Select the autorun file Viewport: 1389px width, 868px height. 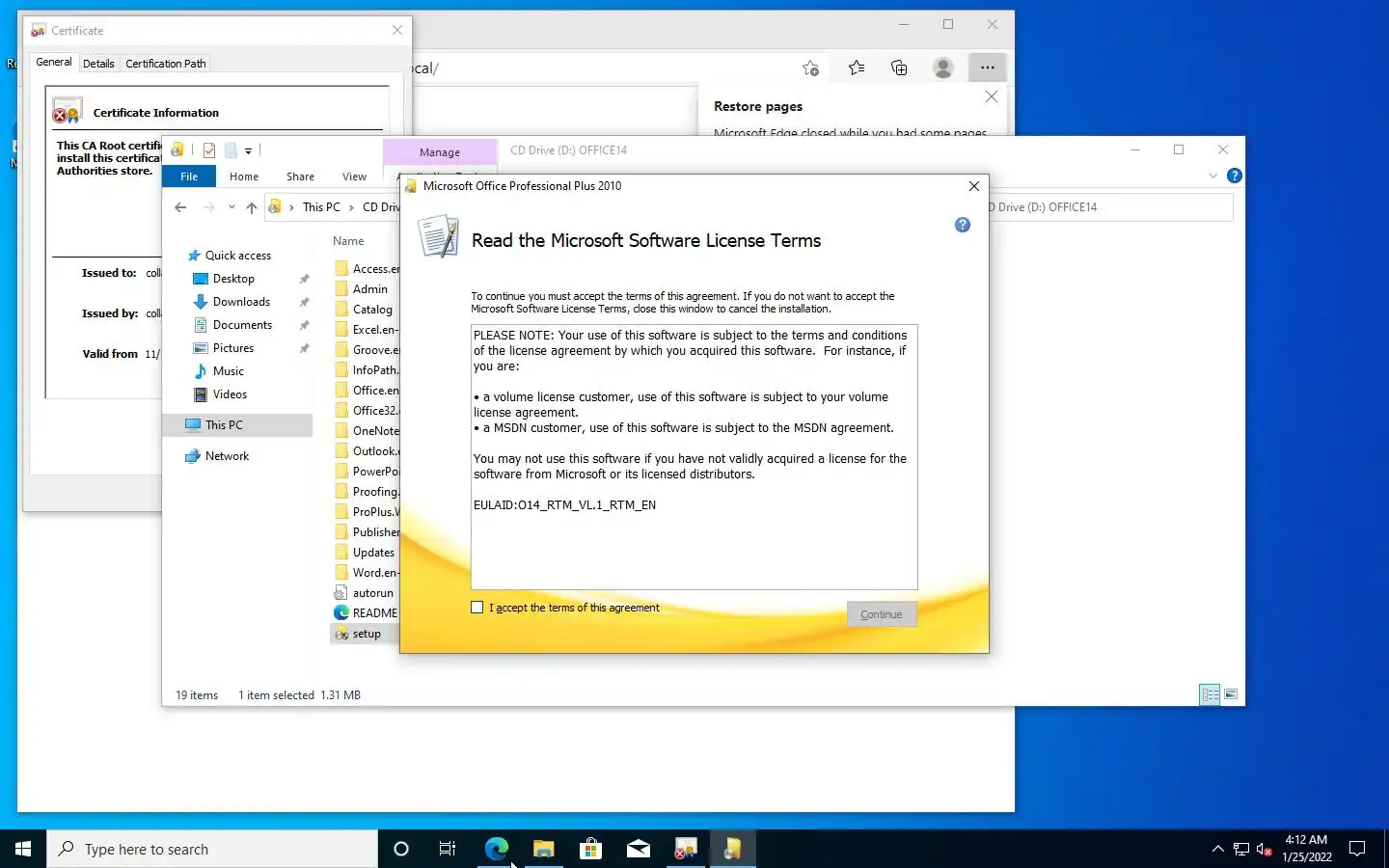point(373,593)
